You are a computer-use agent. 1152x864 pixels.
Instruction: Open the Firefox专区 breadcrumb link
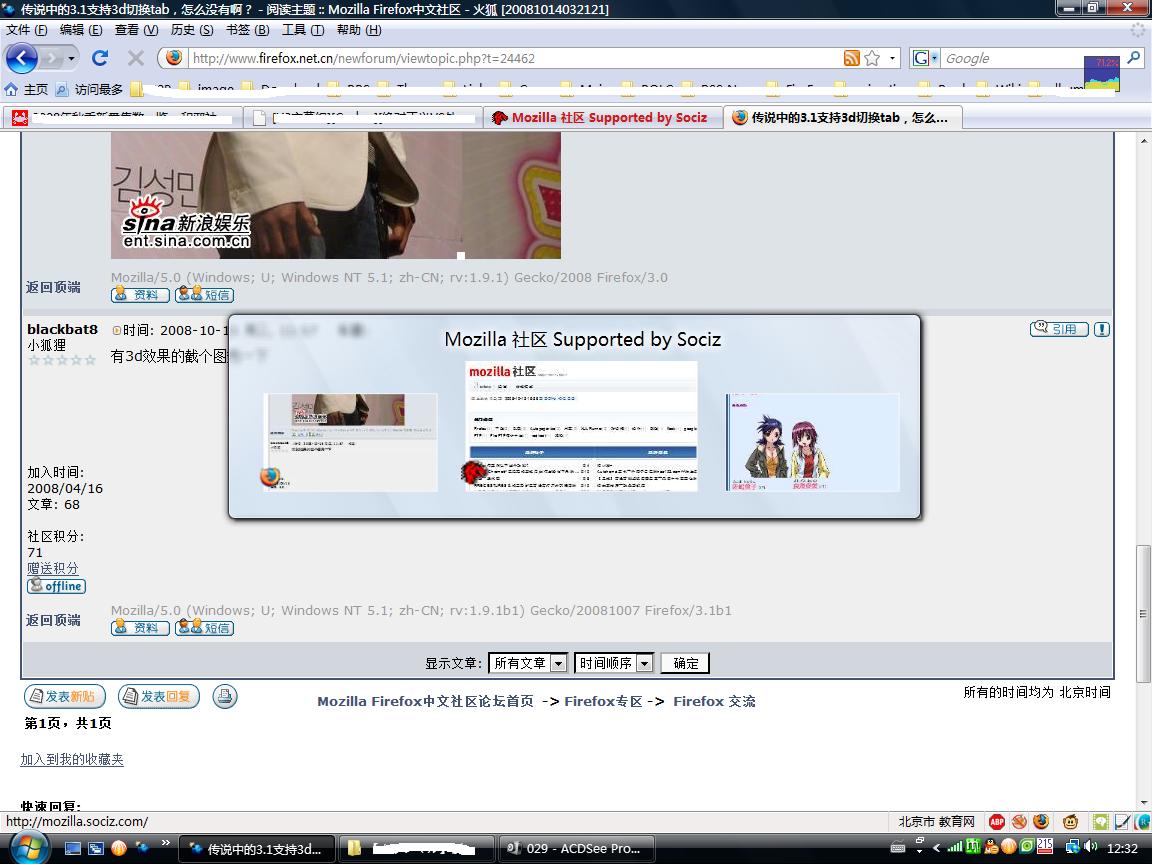603,701
